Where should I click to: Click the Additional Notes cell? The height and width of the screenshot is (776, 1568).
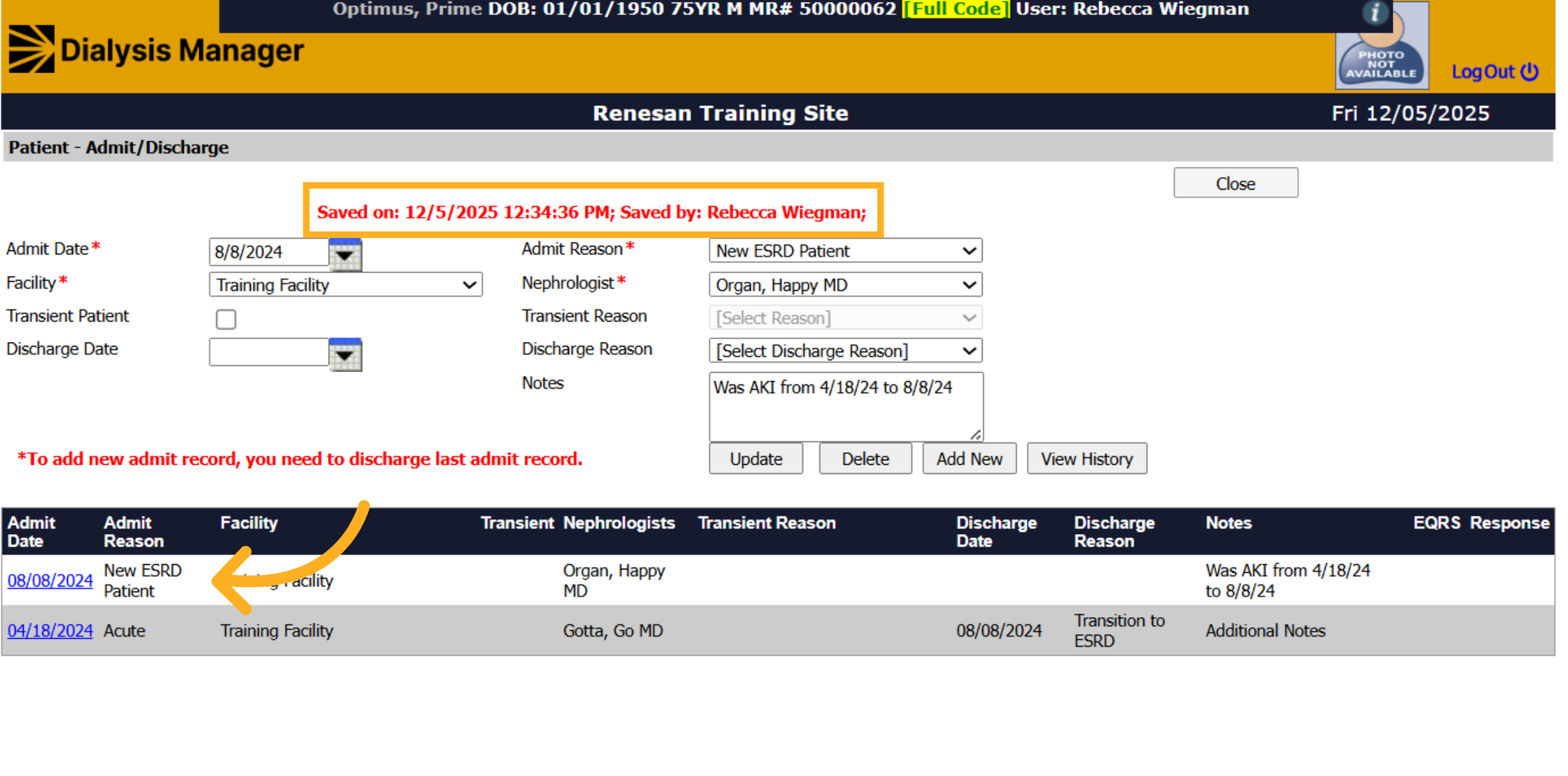click(1266, 631)
